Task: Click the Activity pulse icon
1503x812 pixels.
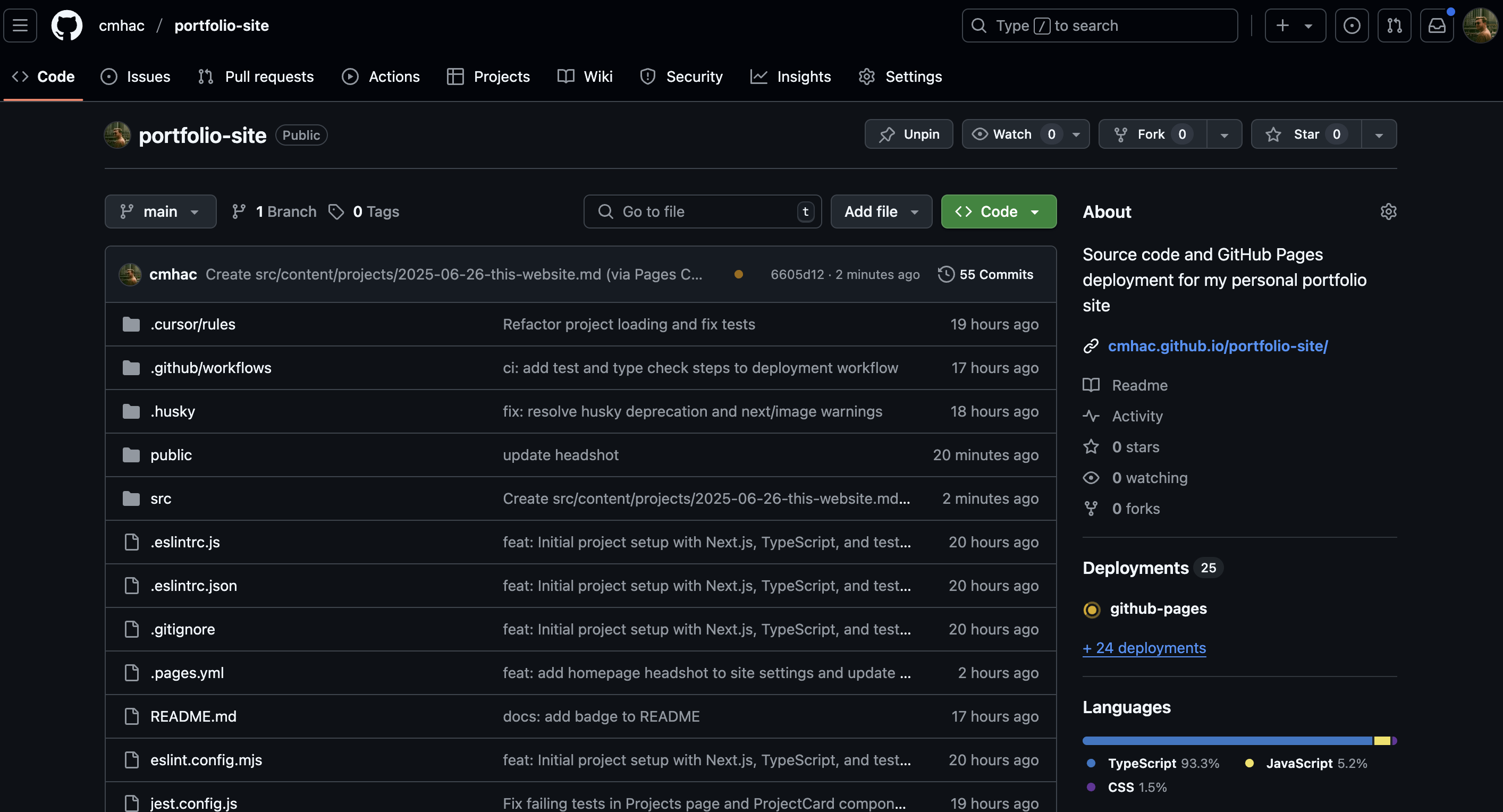Action: click(1091, 416)
